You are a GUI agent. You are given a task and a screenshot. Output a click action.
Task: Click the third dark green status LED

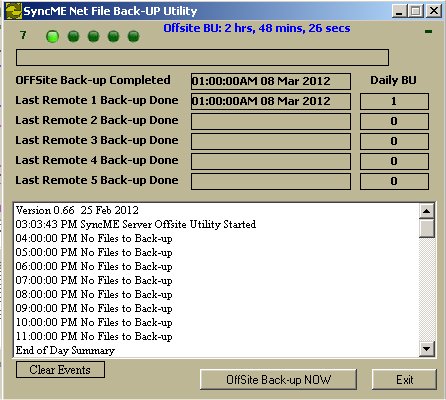pyautogui.click(x=93, y=36)
